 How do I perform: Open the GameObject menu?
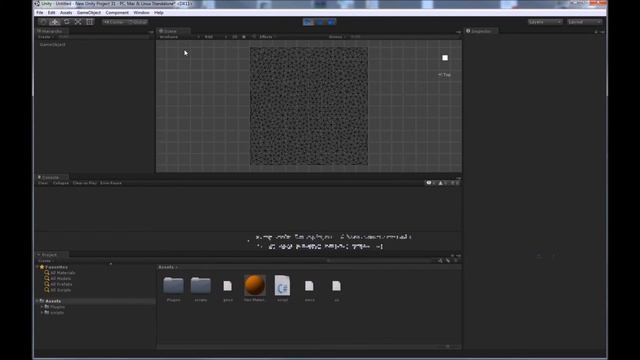coord(89,13)
